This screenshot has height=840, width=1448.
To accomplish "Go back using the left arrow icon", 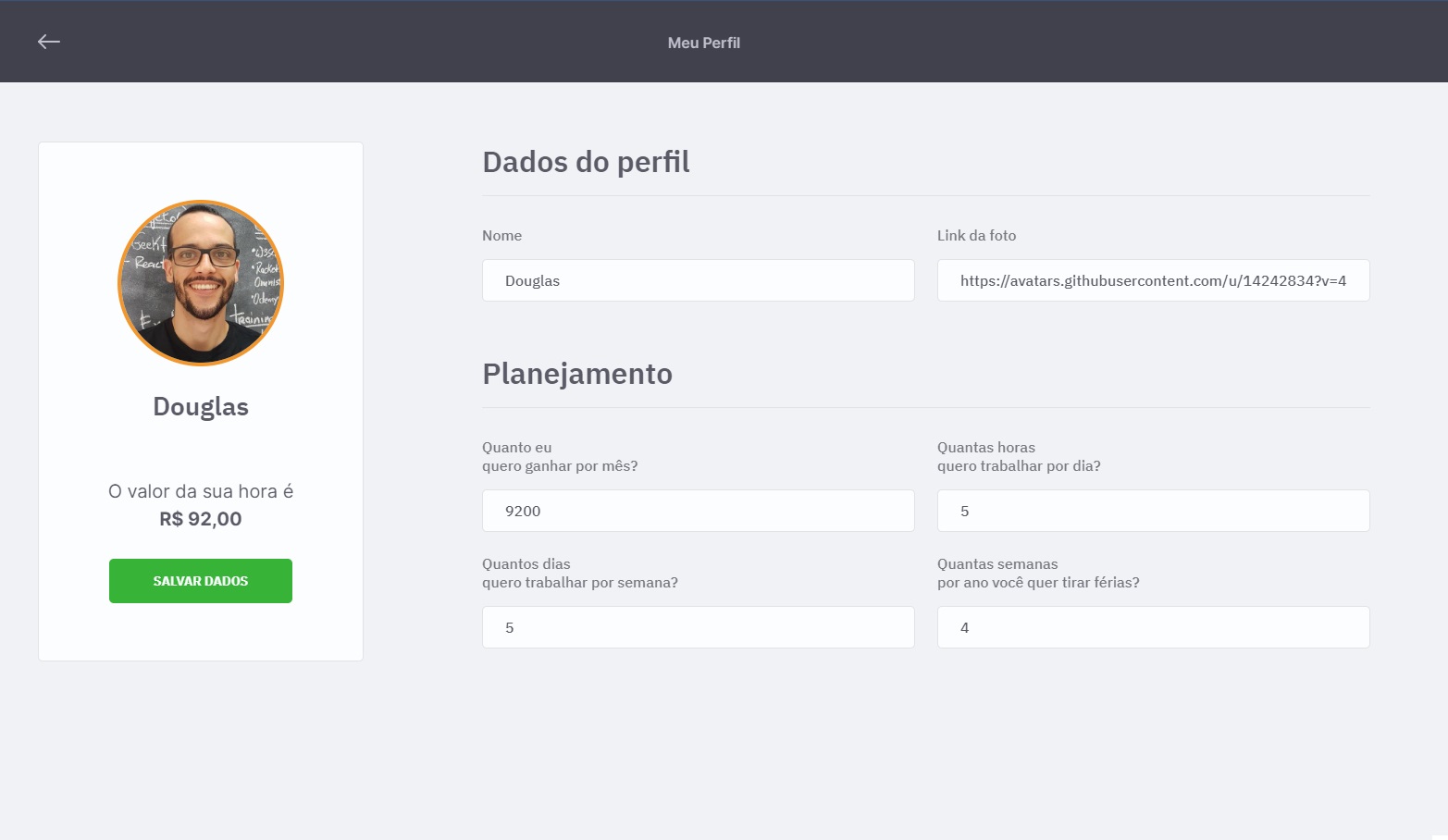I will pyautogui.click(x=49, y=42).
